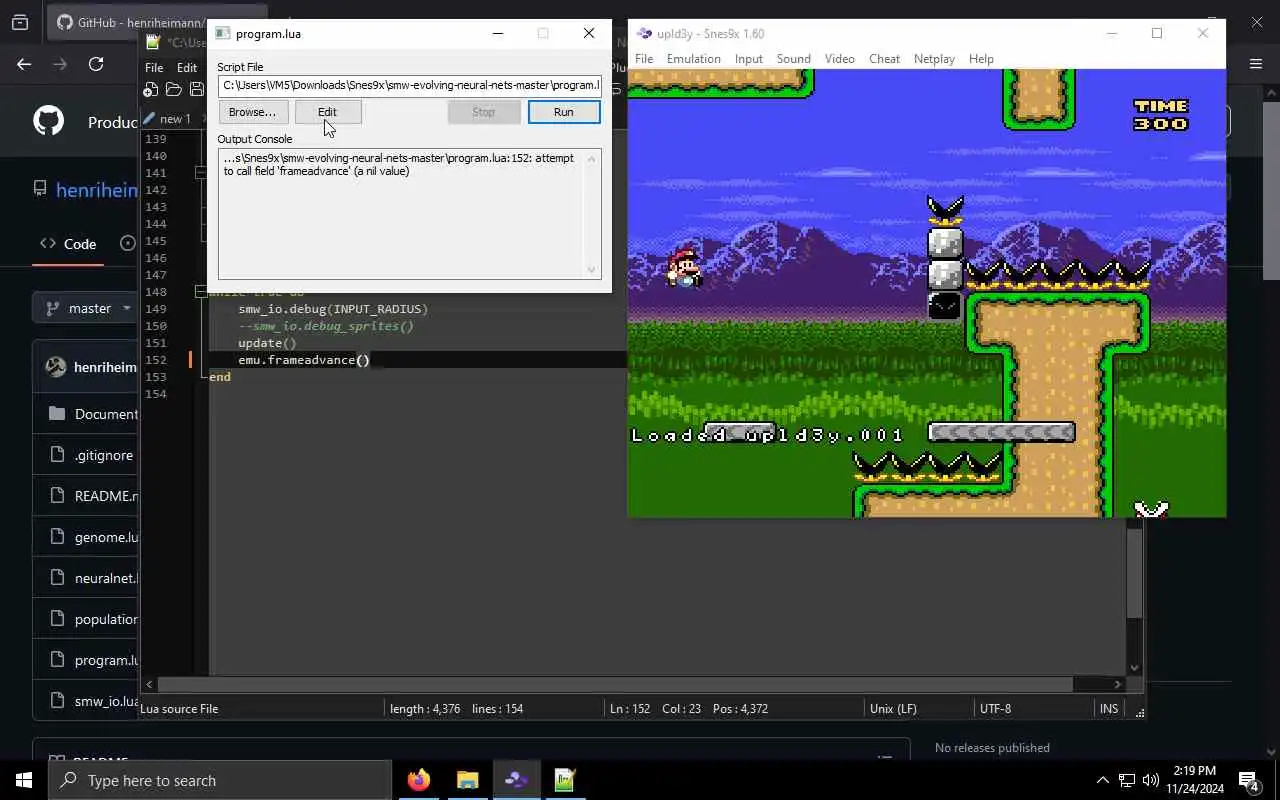Select the 'new 1' tab in Notepad++

tap(173, 118)
